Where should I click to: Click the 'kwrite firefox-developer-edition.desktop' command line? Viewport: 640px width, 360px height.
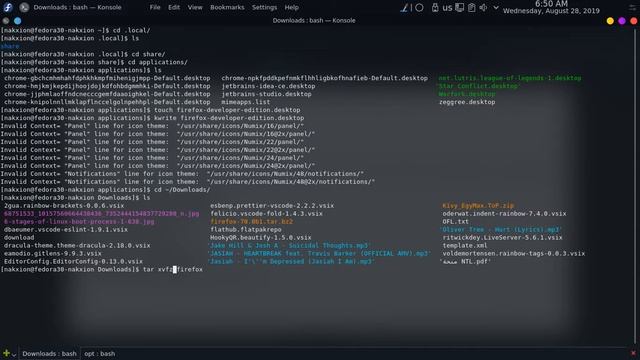click(x=229, y=118)
